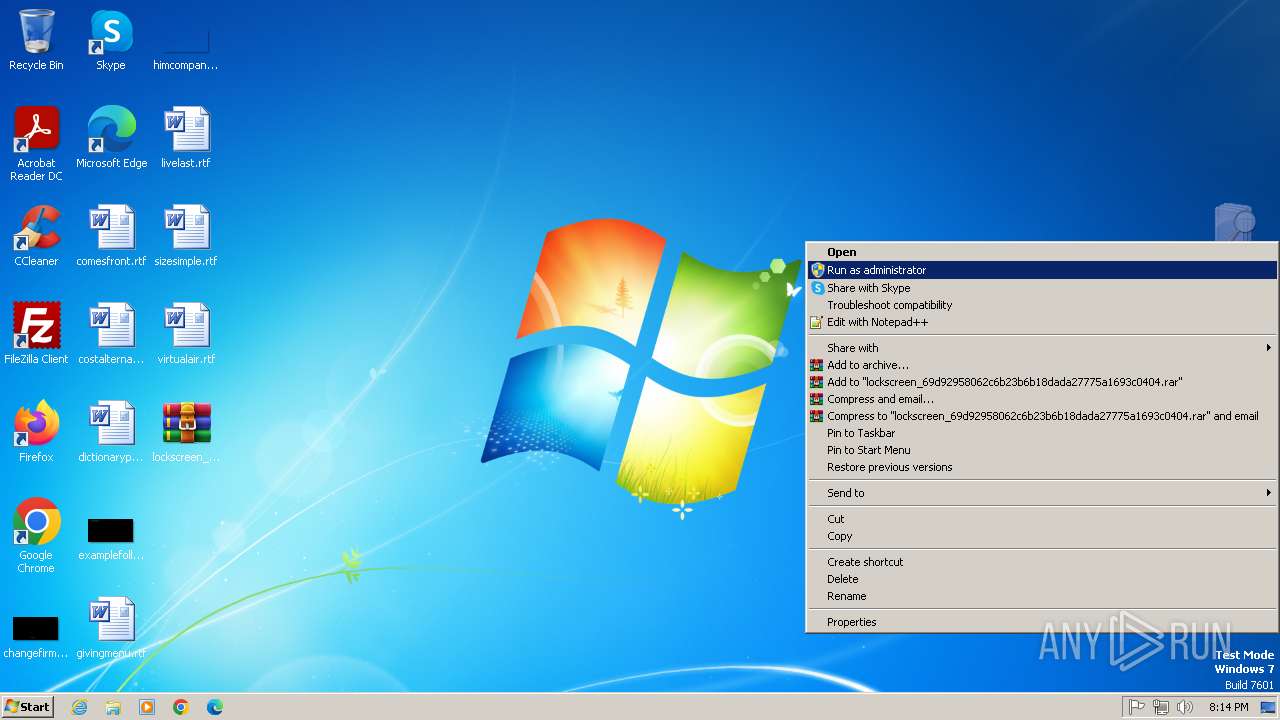The width and height of the screenshot is (1280, 720).
Task: Choose Run as administrator
Action: click(x=1042, y=270)
